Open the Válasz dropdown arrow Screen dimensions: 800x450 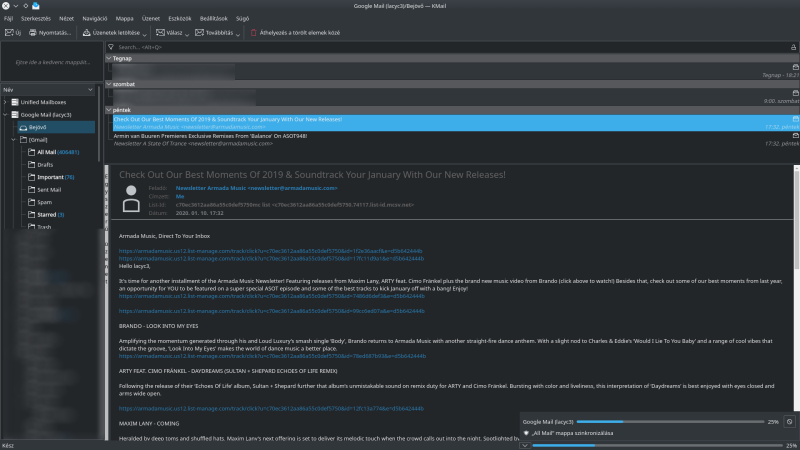click(187, 34)
